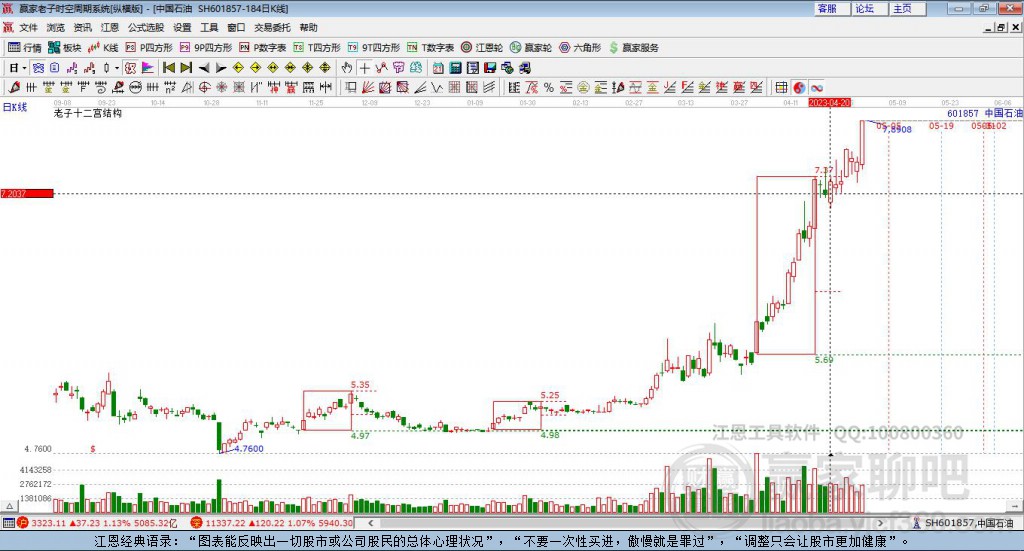Click the scroll-right arrow under the chart
The image size is (1024, 551).
coord(880,523)
